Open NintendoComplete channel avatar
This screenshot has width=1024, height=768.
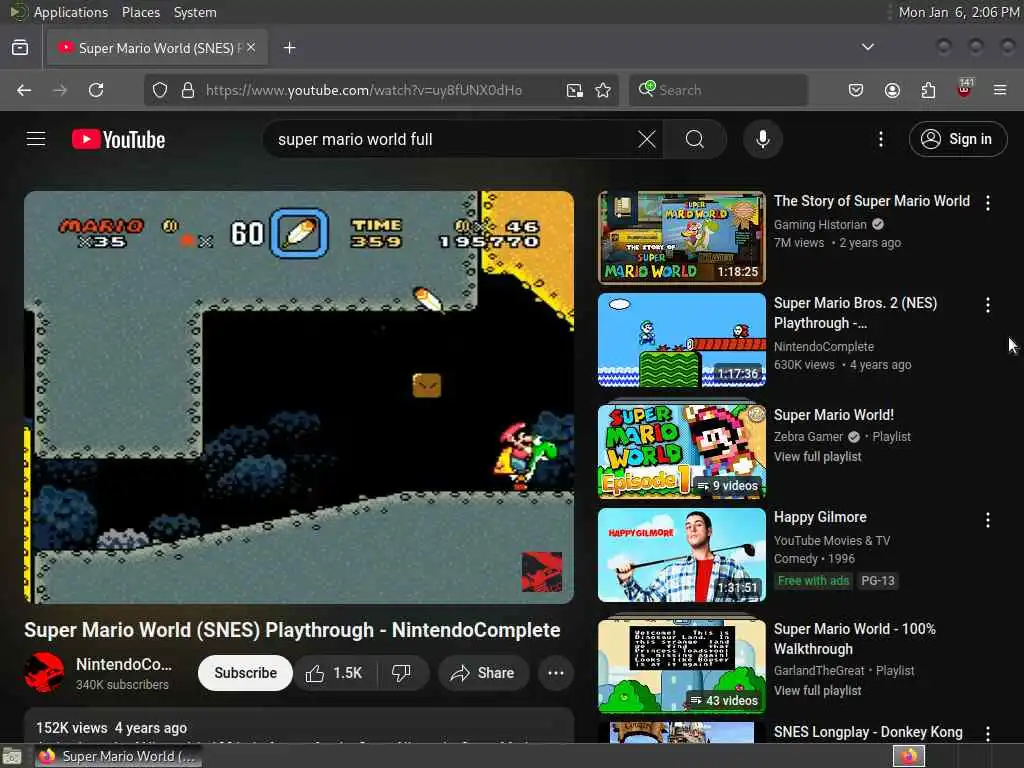[44, 673]
